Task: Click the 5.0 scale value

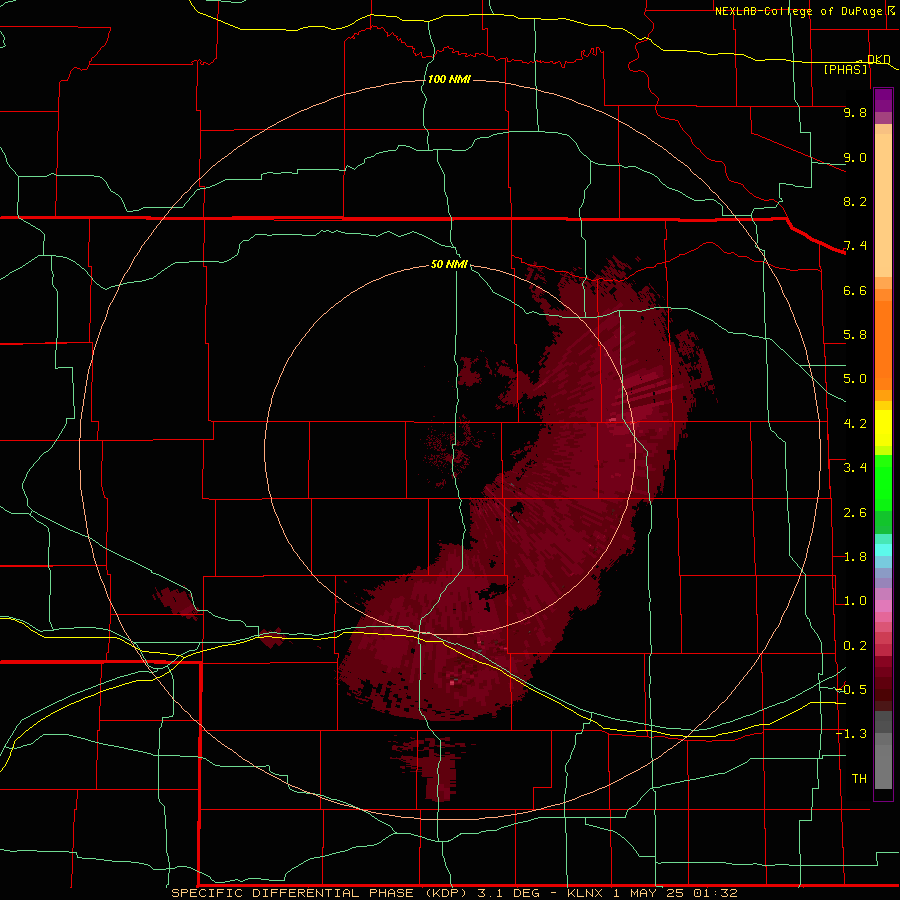Action: click(855, 379)
